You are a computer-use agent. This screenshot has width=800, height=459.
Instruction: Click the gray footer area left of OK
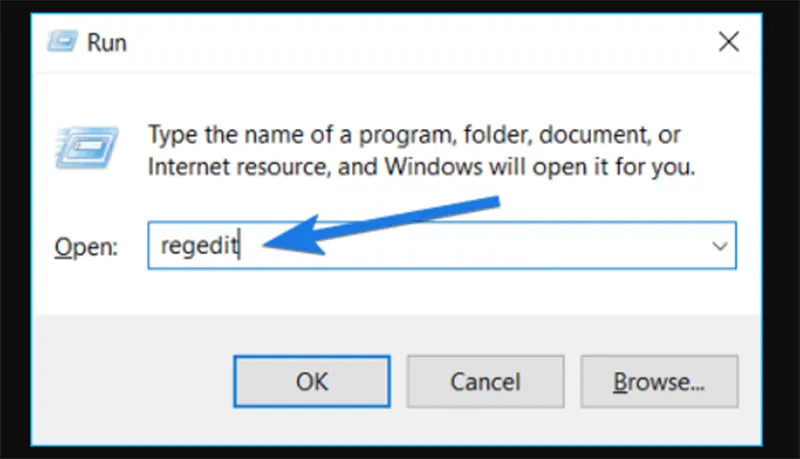coord(133,380)
